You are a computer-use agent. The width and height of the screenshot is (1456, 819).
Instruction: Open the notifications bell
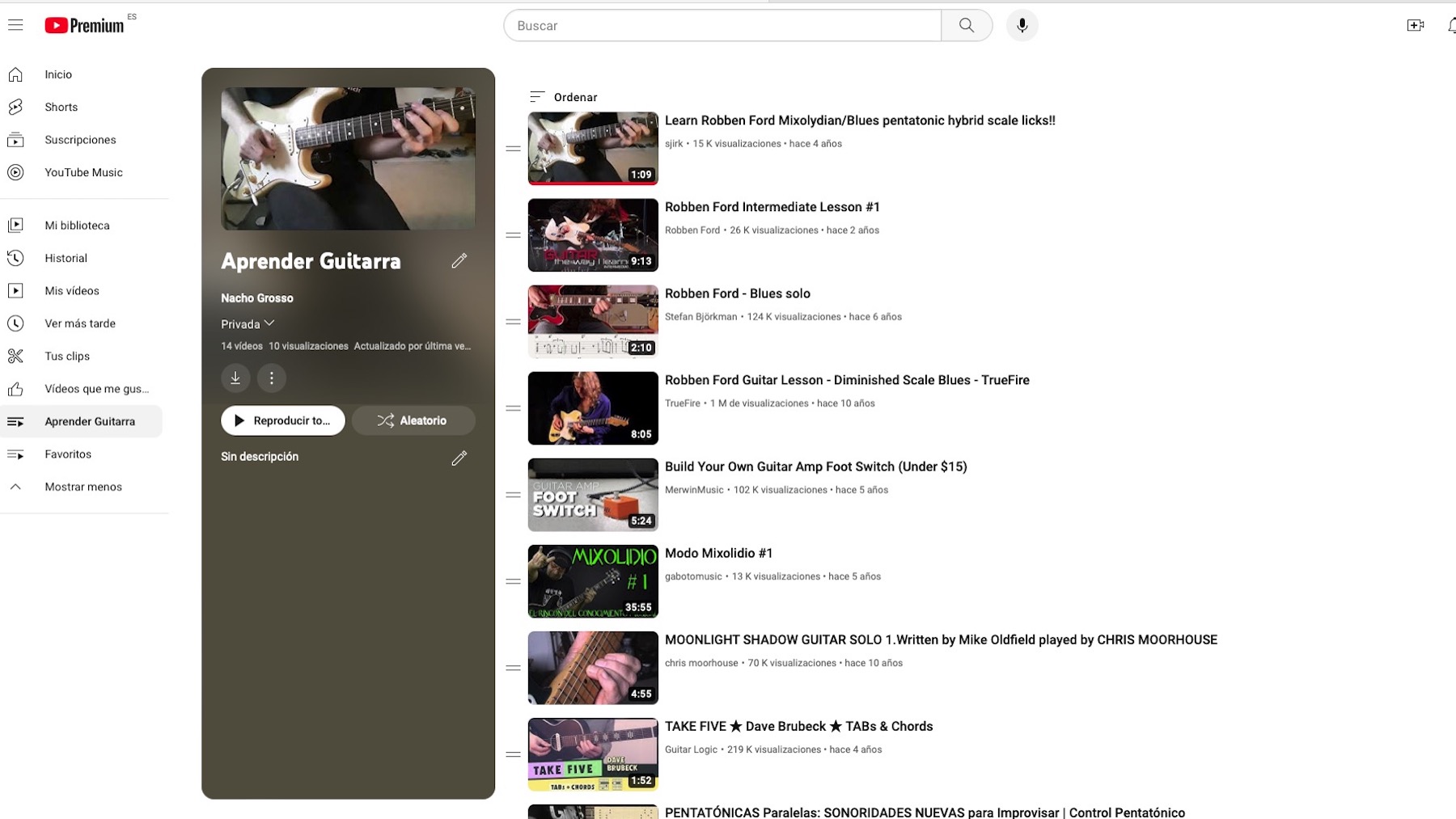tap(1451, 25)
